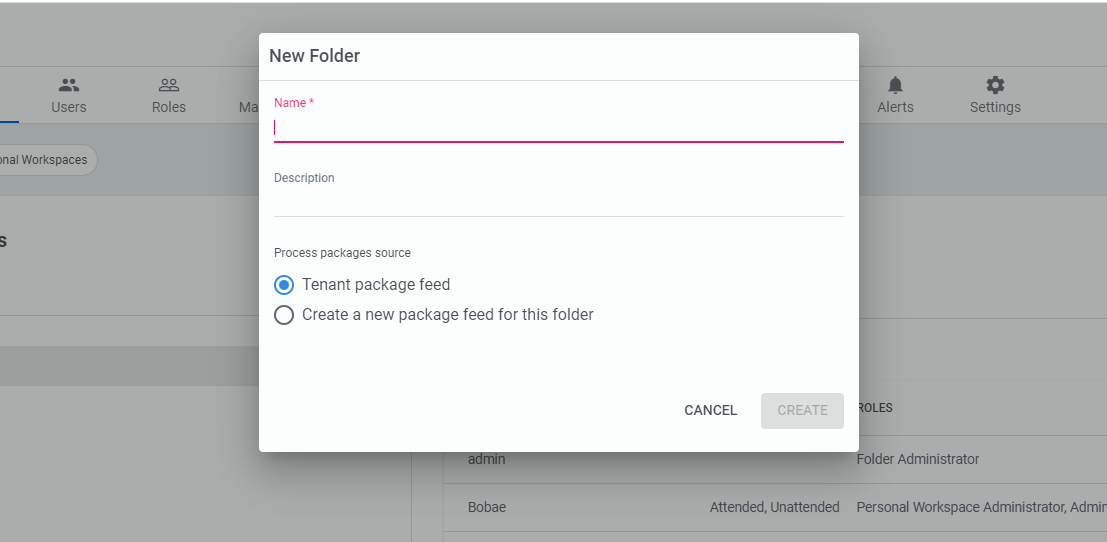Click the Users people icon
The image size is (1107, 542).
point(69,85)
